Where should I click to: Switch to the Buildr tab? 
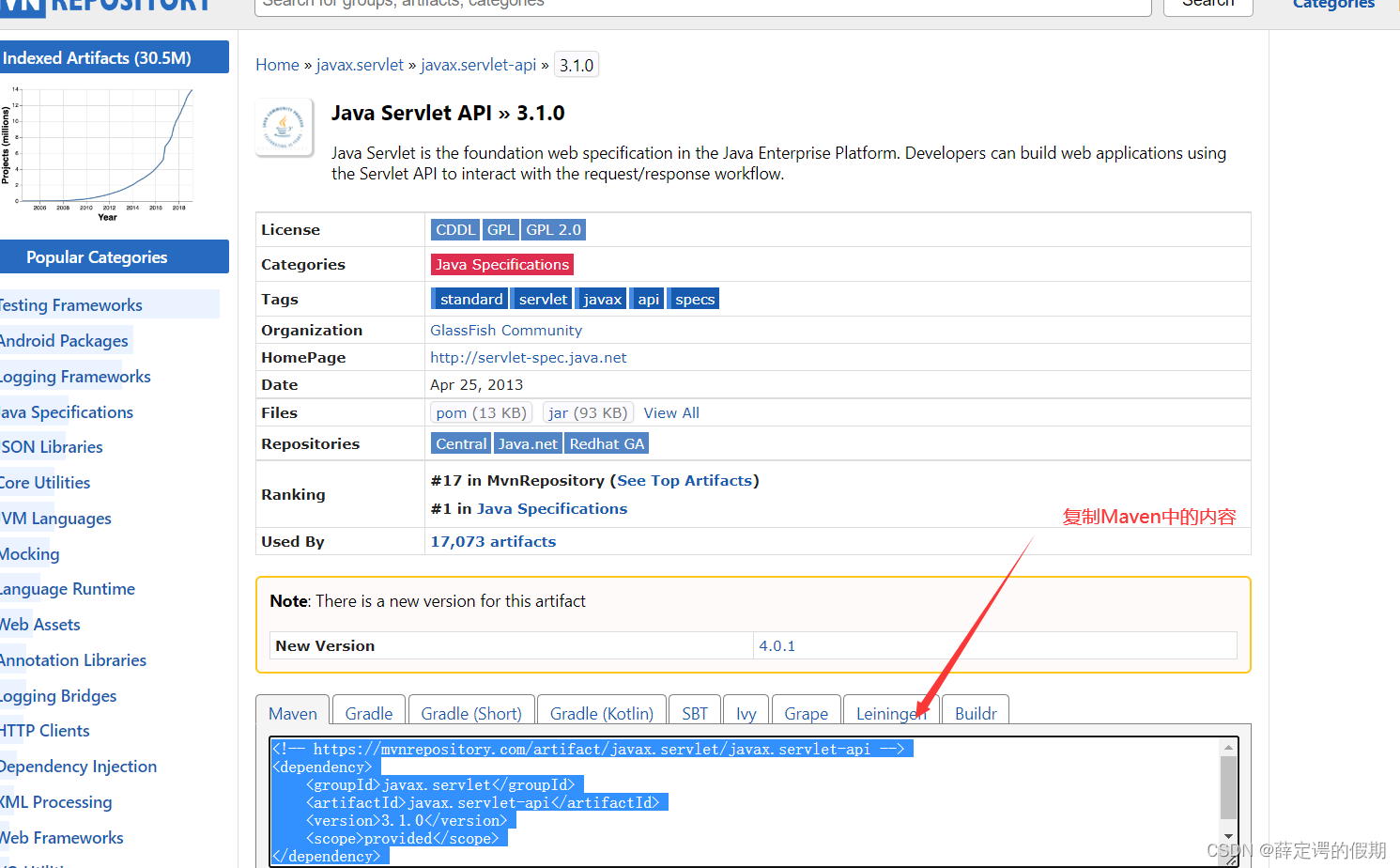976,711
